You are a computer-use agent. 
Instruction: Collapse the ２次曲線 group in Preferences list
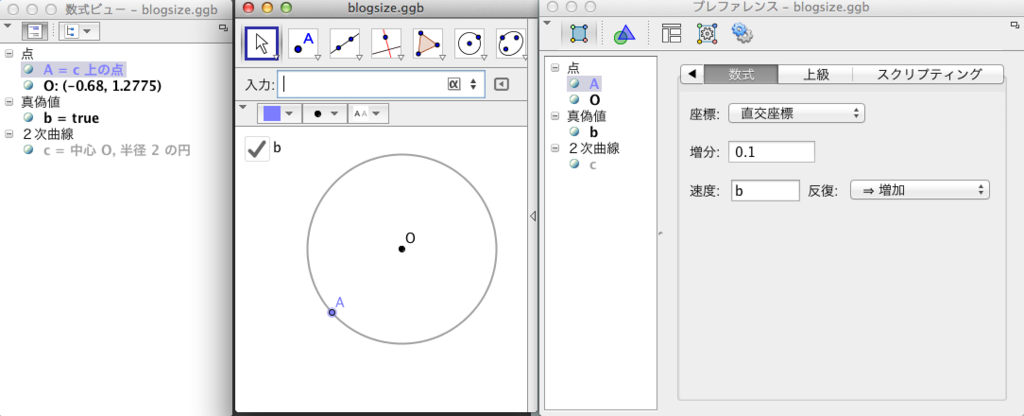coord(555,148)
